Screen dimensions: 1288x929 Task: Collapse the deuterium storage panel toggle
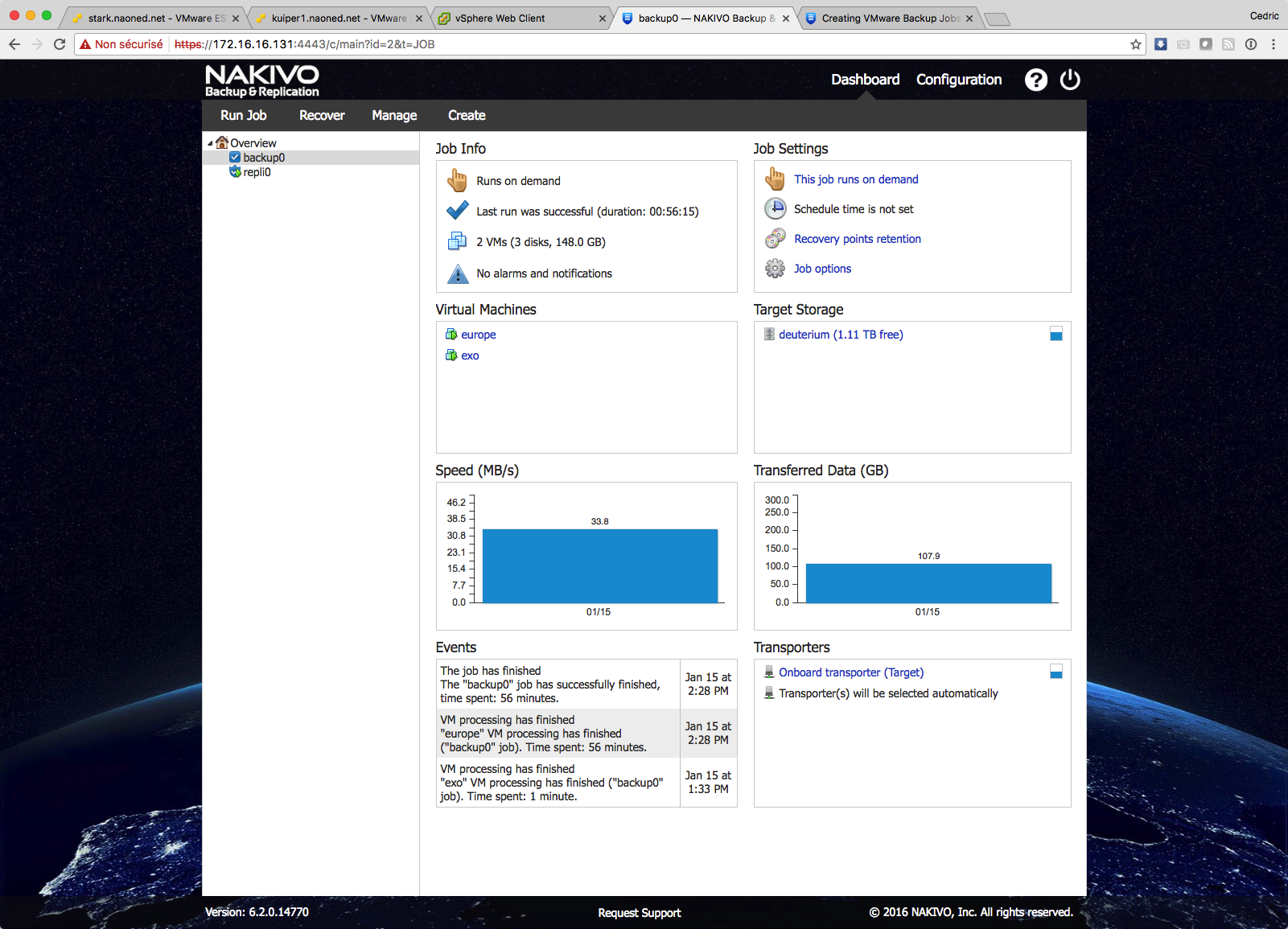pos(1056,335)
